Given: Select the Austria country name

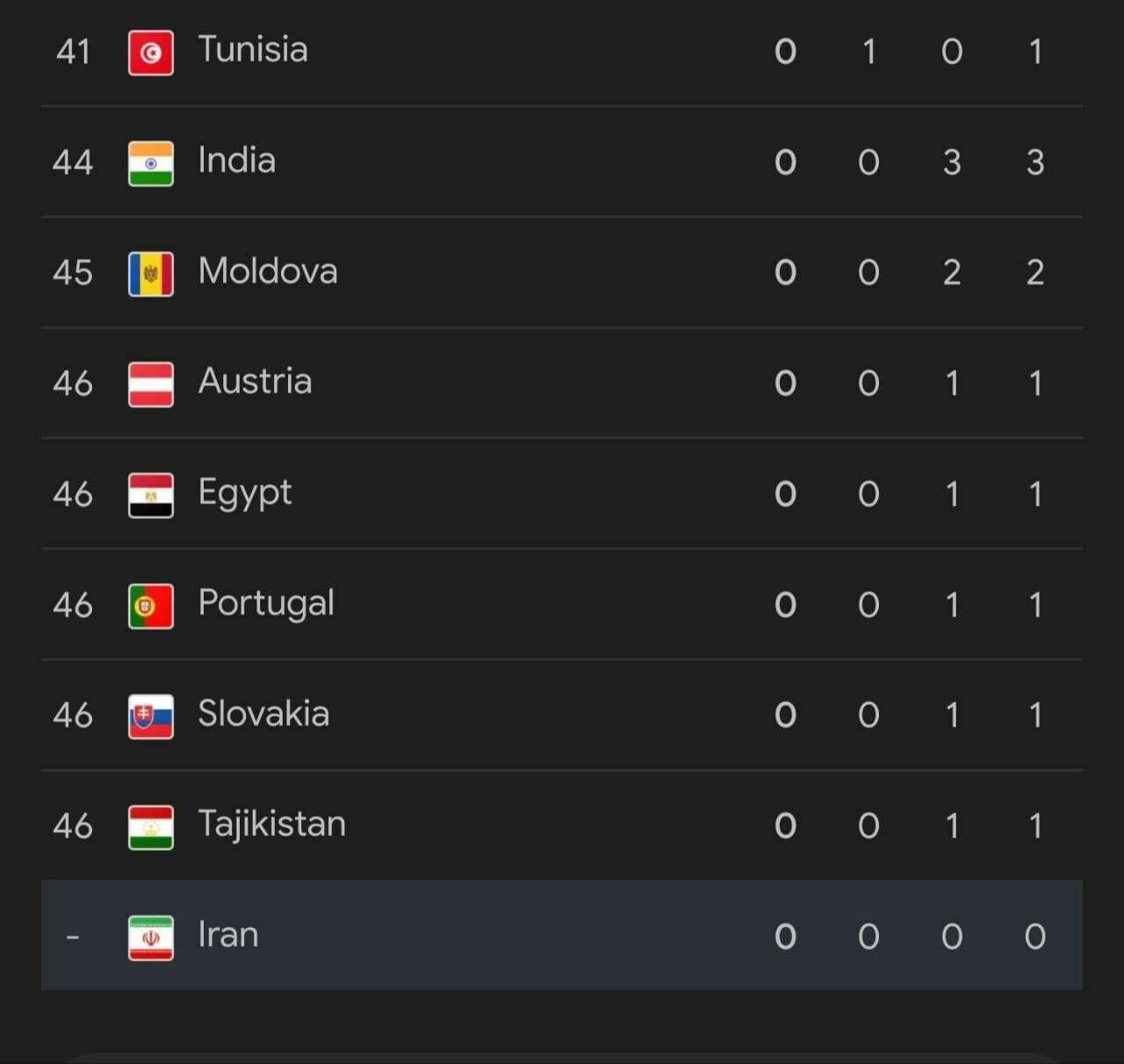Looking at the screenshot, I should tap(256, 381).
